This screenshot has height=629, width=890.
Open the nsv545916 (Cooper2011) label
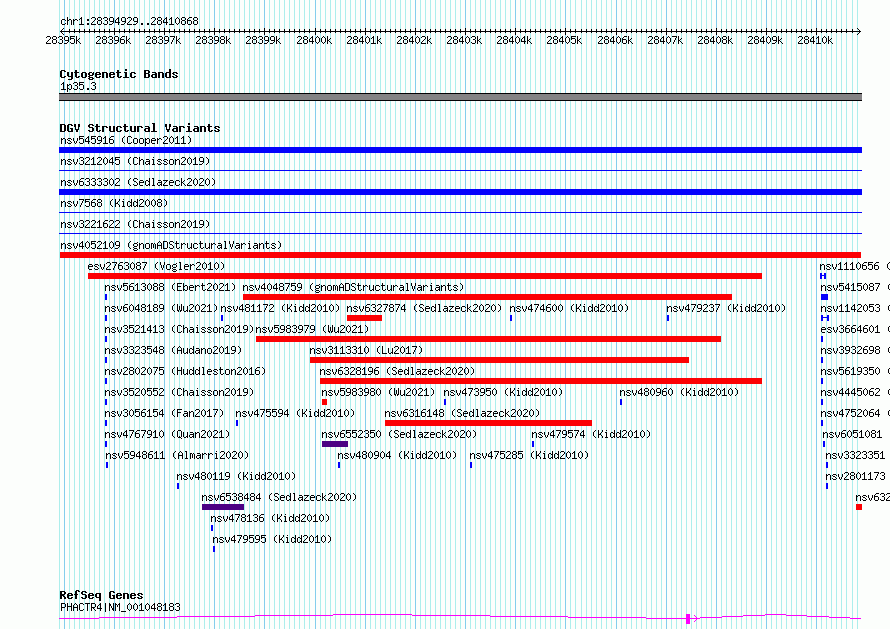pos(126,140)
